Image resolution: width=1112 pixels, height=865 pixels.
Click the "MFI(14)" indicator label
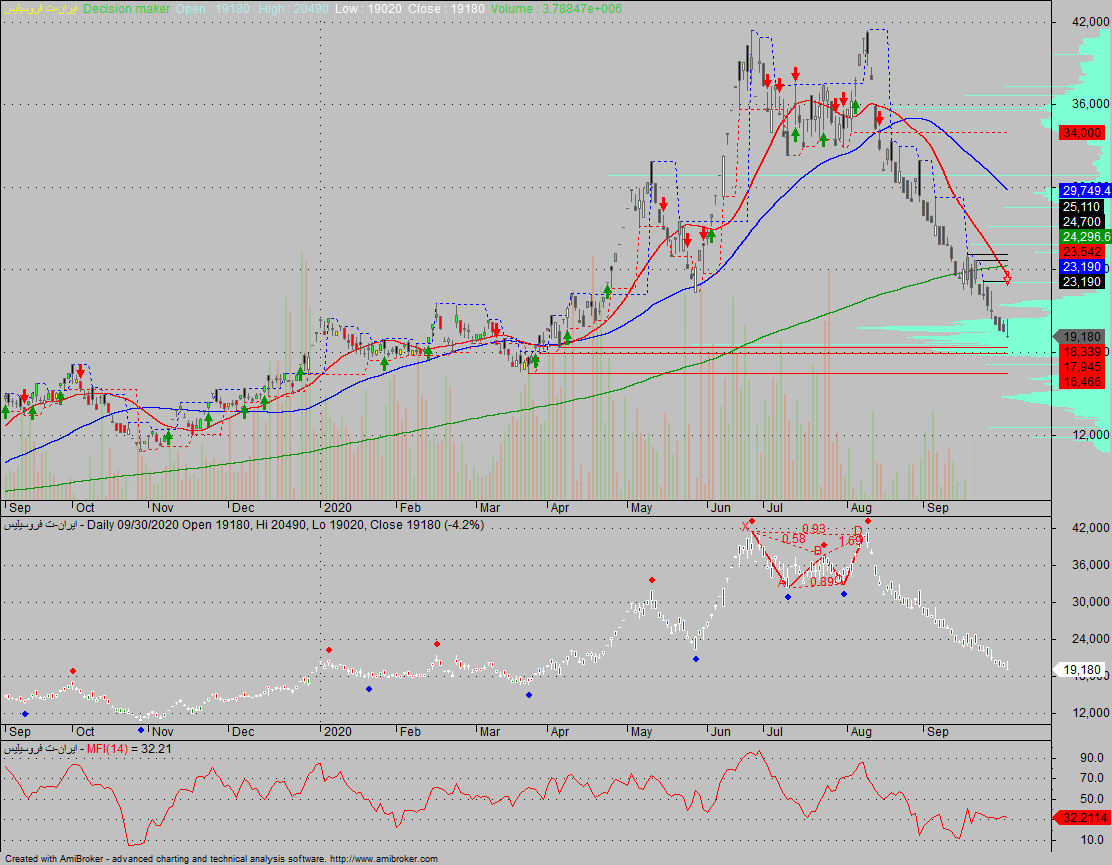(107, 749)
